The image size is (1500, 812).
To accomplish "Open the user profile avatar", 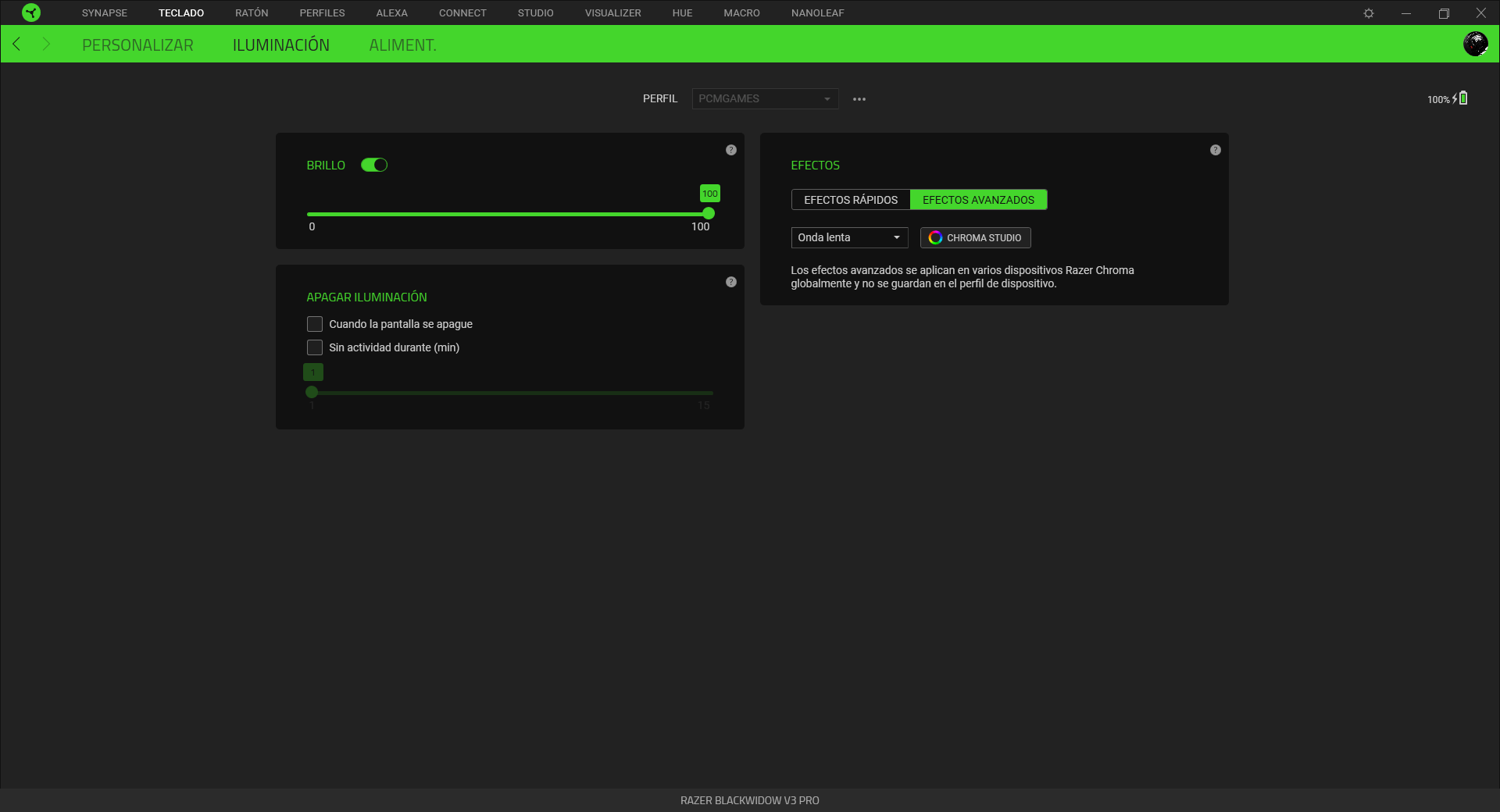I will click(1475, 44).
